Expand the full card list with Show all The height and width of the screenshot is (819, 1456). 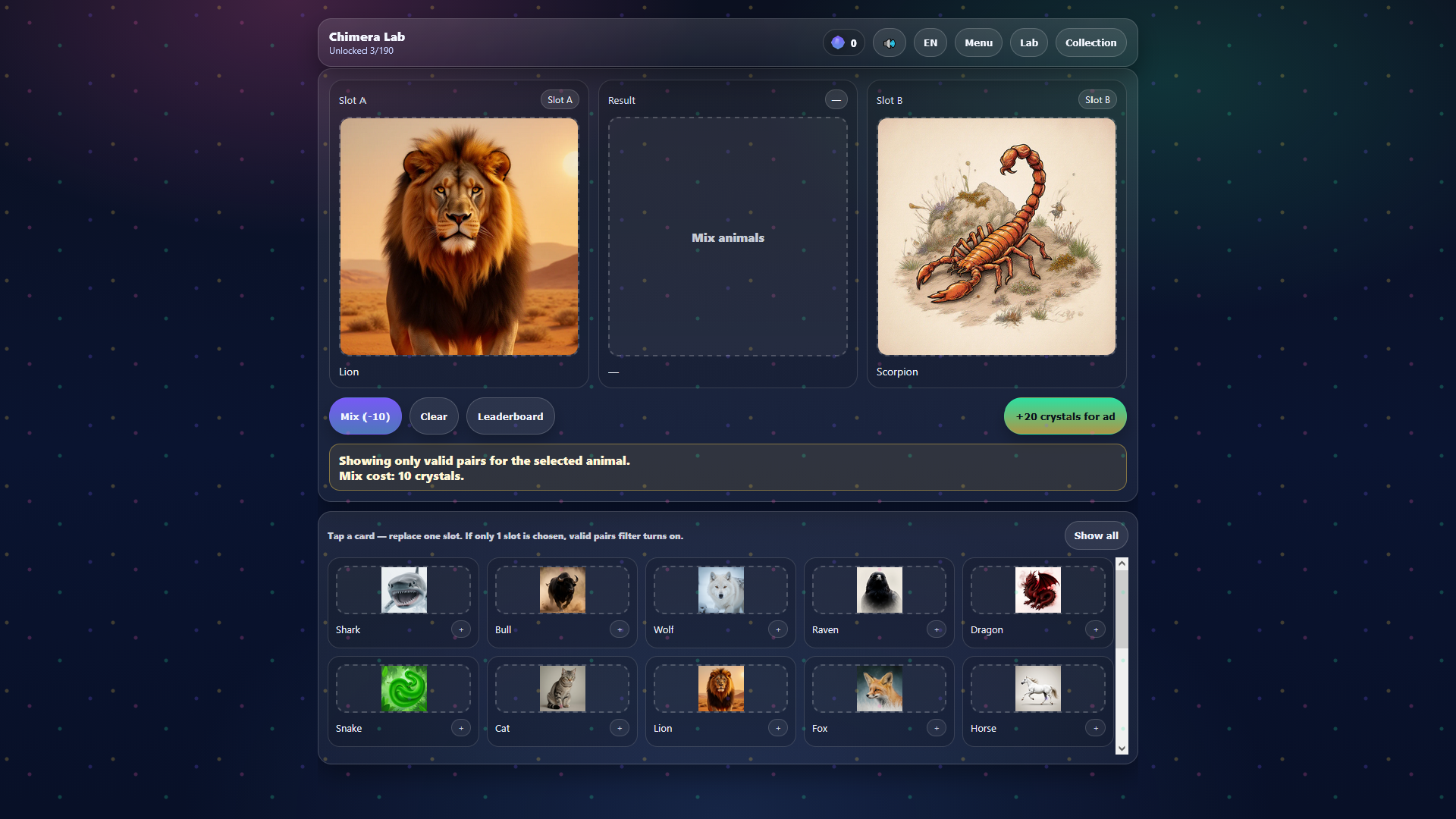coord(1095,535)
